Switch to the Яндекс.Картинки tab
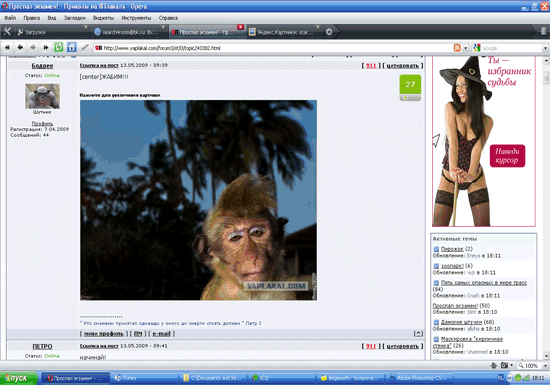This screenshot has width=550, height=385. coord(284,32)
